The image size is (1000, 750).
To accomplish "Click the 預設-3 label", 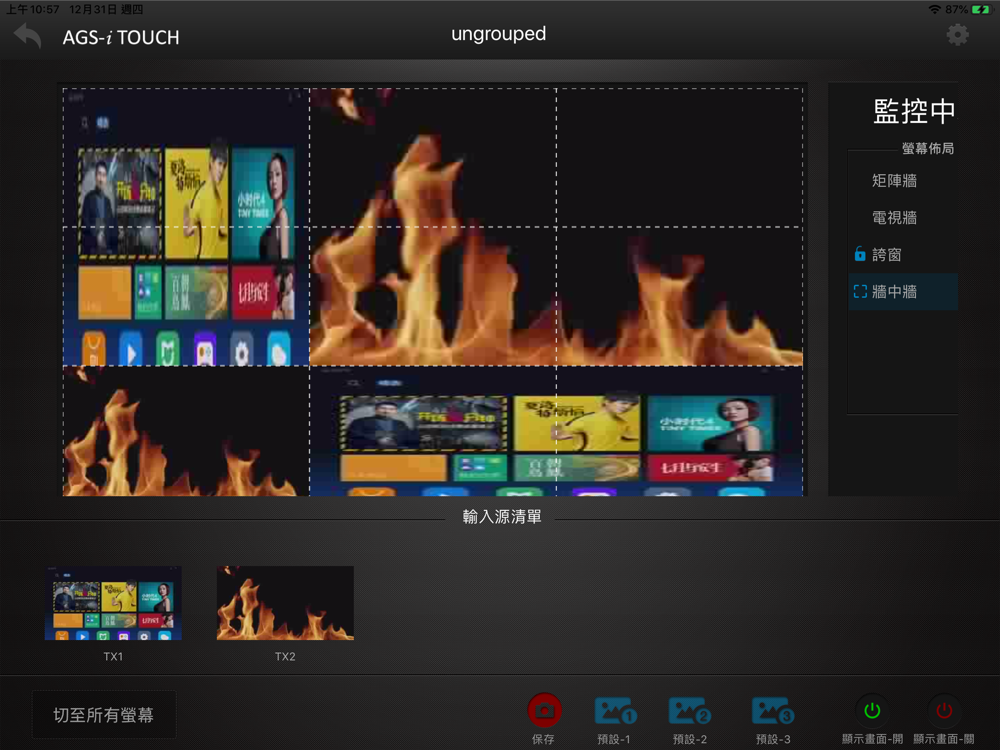I will pos(773,739).
